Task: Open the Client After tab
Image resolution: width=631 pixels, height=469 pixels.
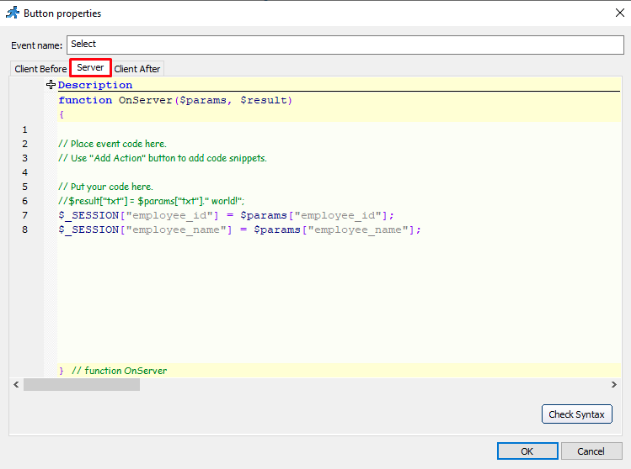Action: click(137, 69)
